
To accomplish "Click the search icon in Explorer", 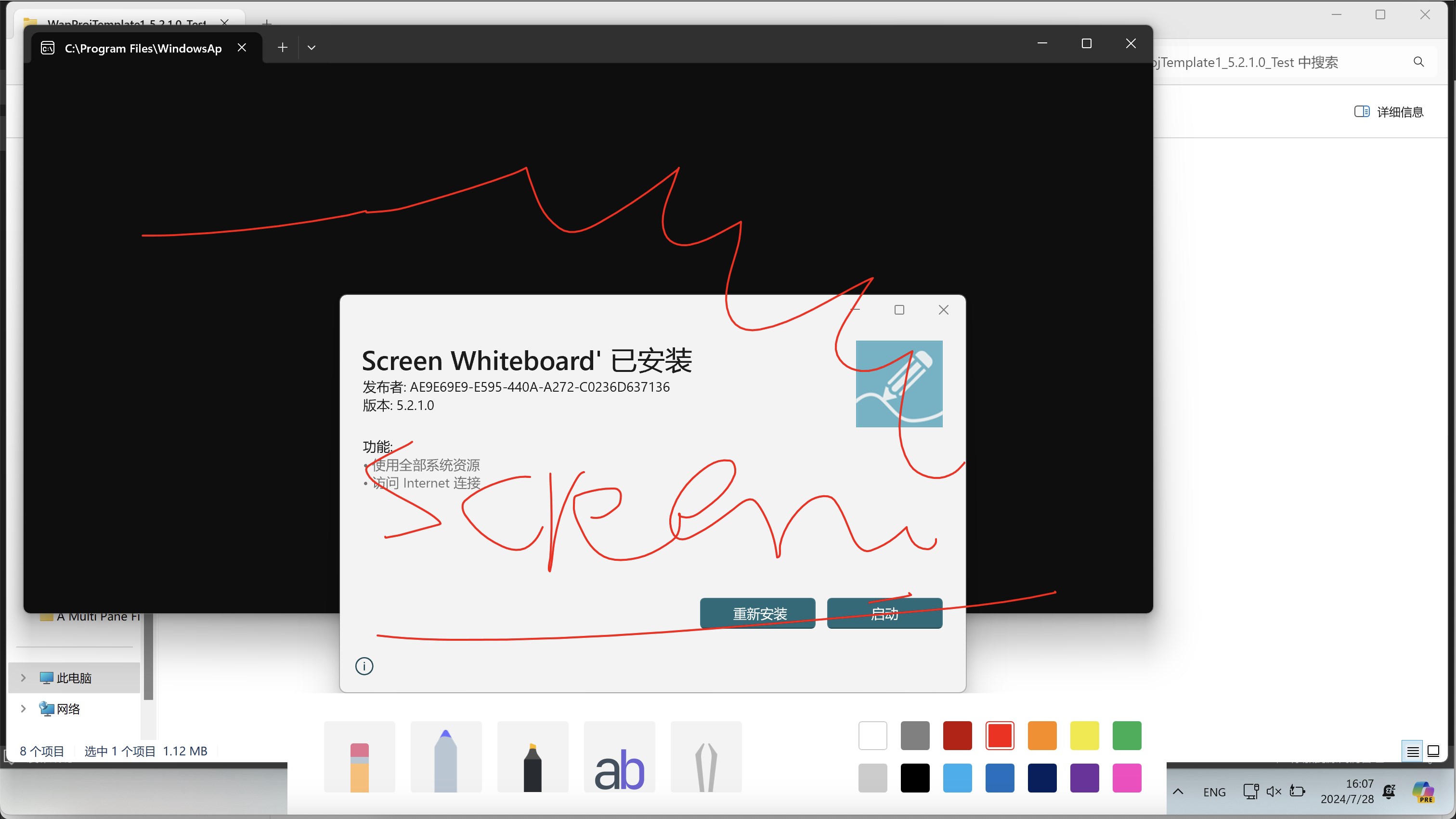I will pos(1418,62).
